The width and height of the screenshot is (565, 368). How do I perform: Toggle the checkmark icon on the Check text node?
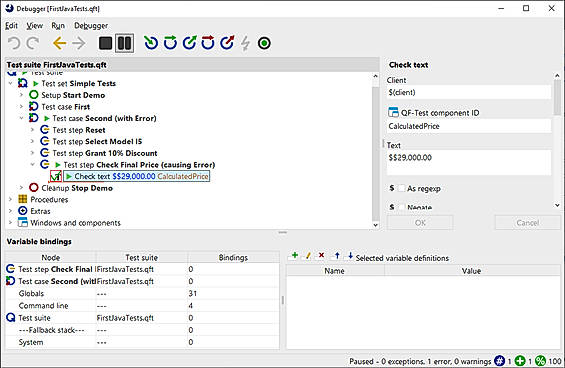(x=56, y=176)
